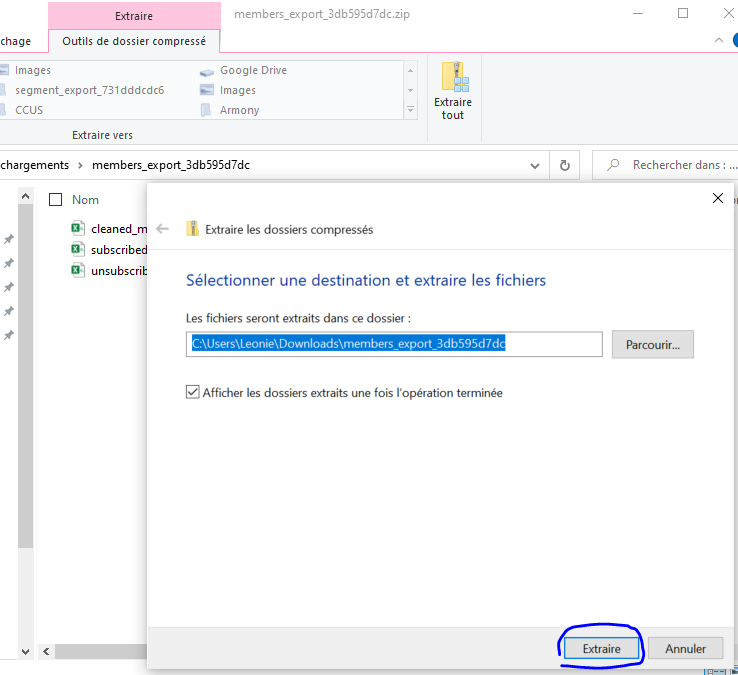Click Excel icon of cleaned_m file
The width and height of the screenshot is (738, 675).
[x=78, y=228]
